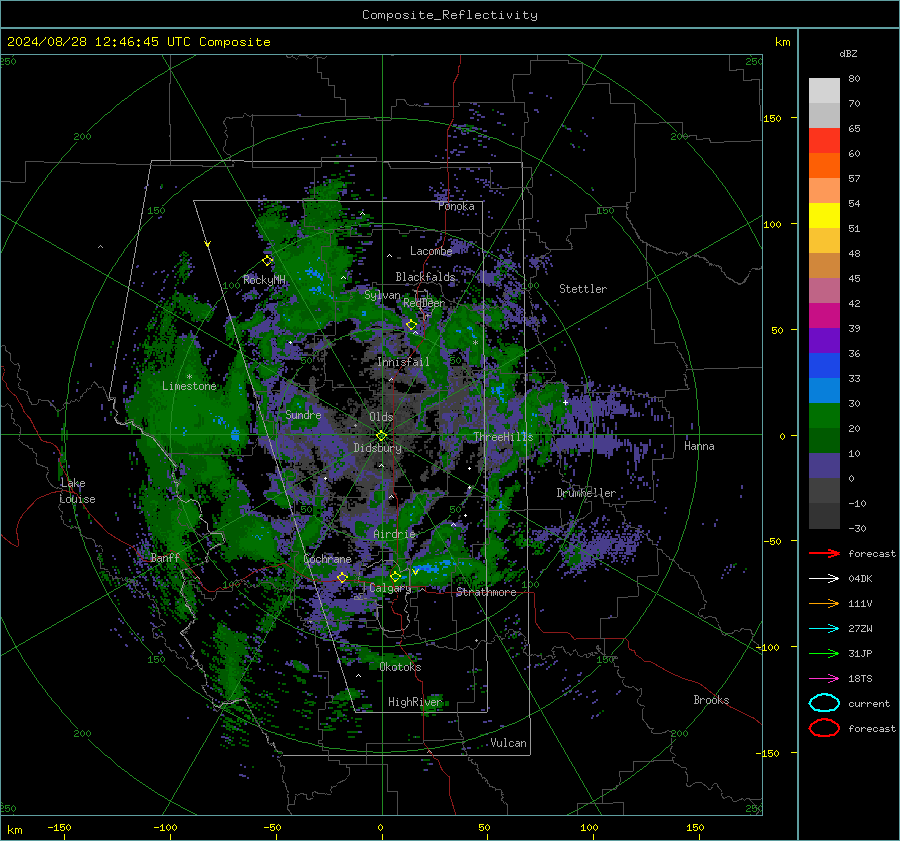Image resolution: width=900 pixels, height=841 pixels.
Task: Click the Brooks city label
Action: point(711,700)
